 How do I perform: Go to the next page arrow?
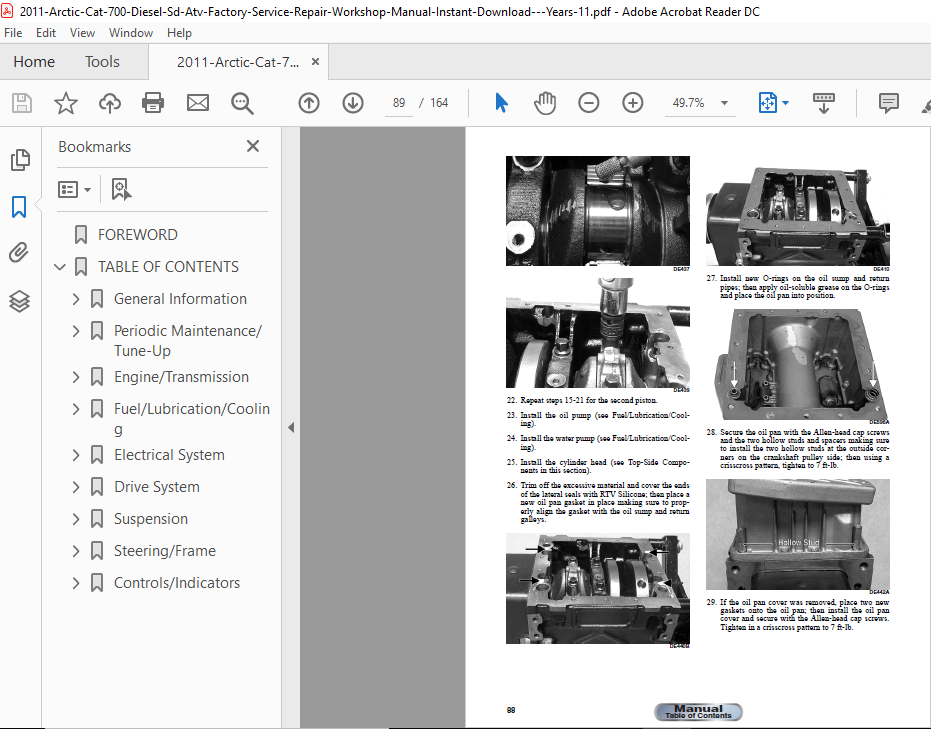[353, 103]
